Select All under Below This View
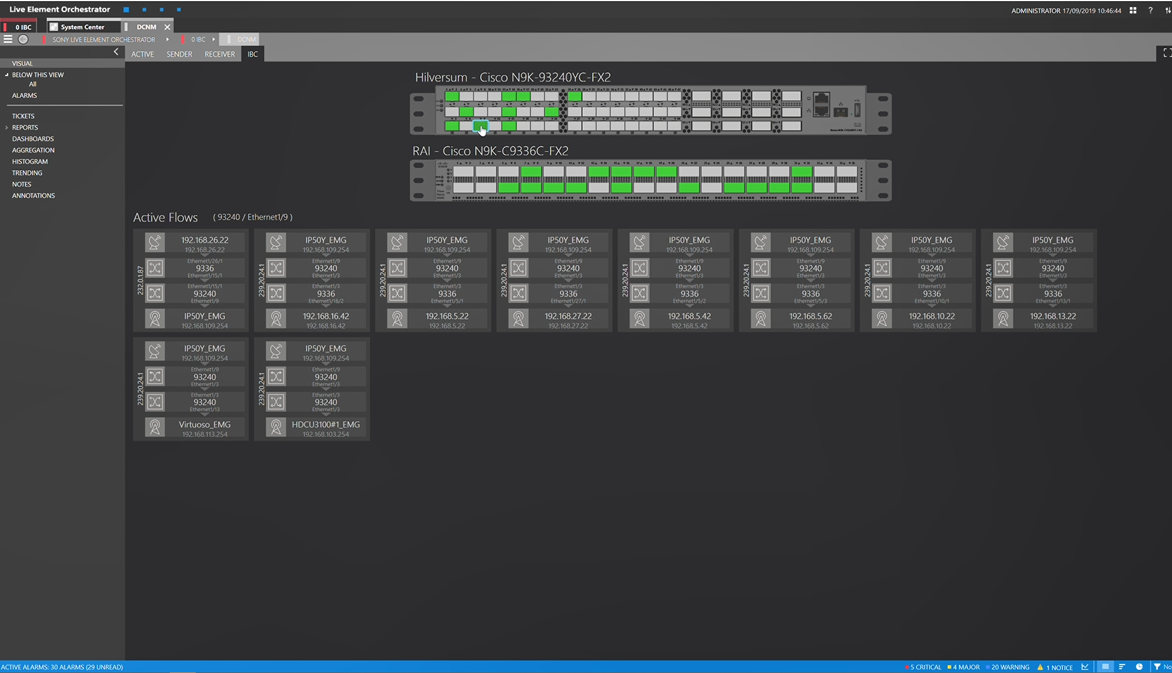The width and height of the screenshot is (1172, 673). tap(32, 84)
